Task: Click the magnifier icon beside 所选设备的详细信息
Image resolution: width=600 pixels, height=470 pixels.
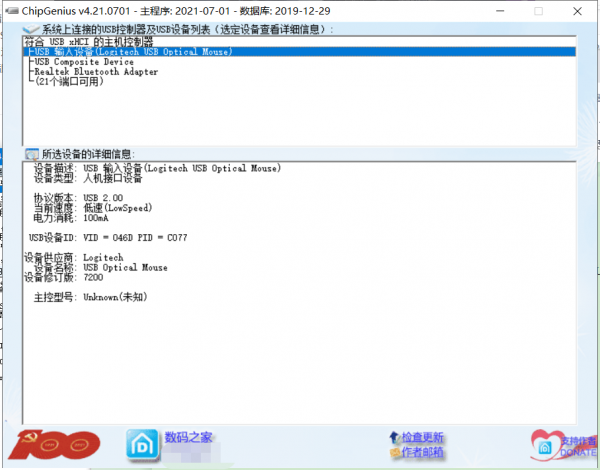Action: [32, 154]
